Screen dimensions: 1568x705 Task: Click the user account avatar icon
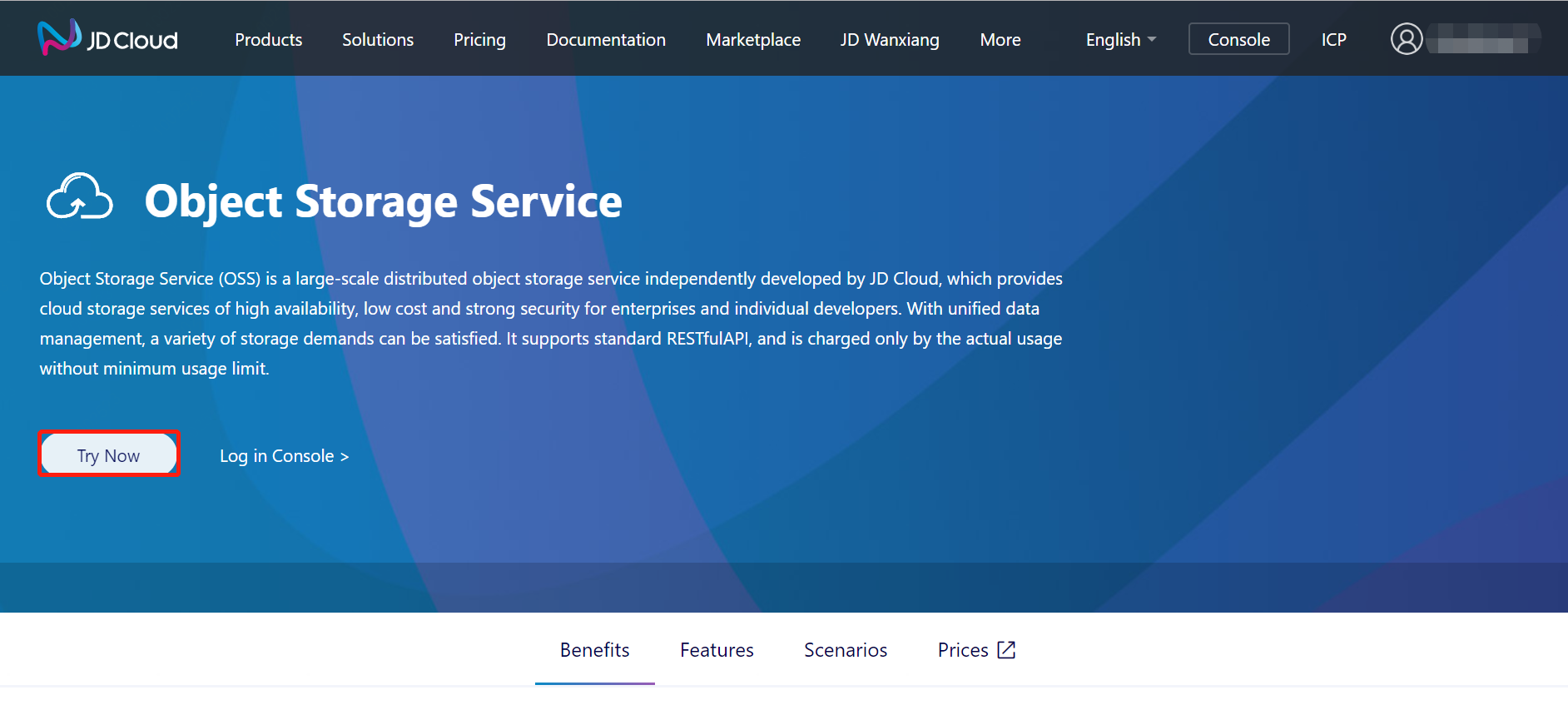(x=1407, y=39)
